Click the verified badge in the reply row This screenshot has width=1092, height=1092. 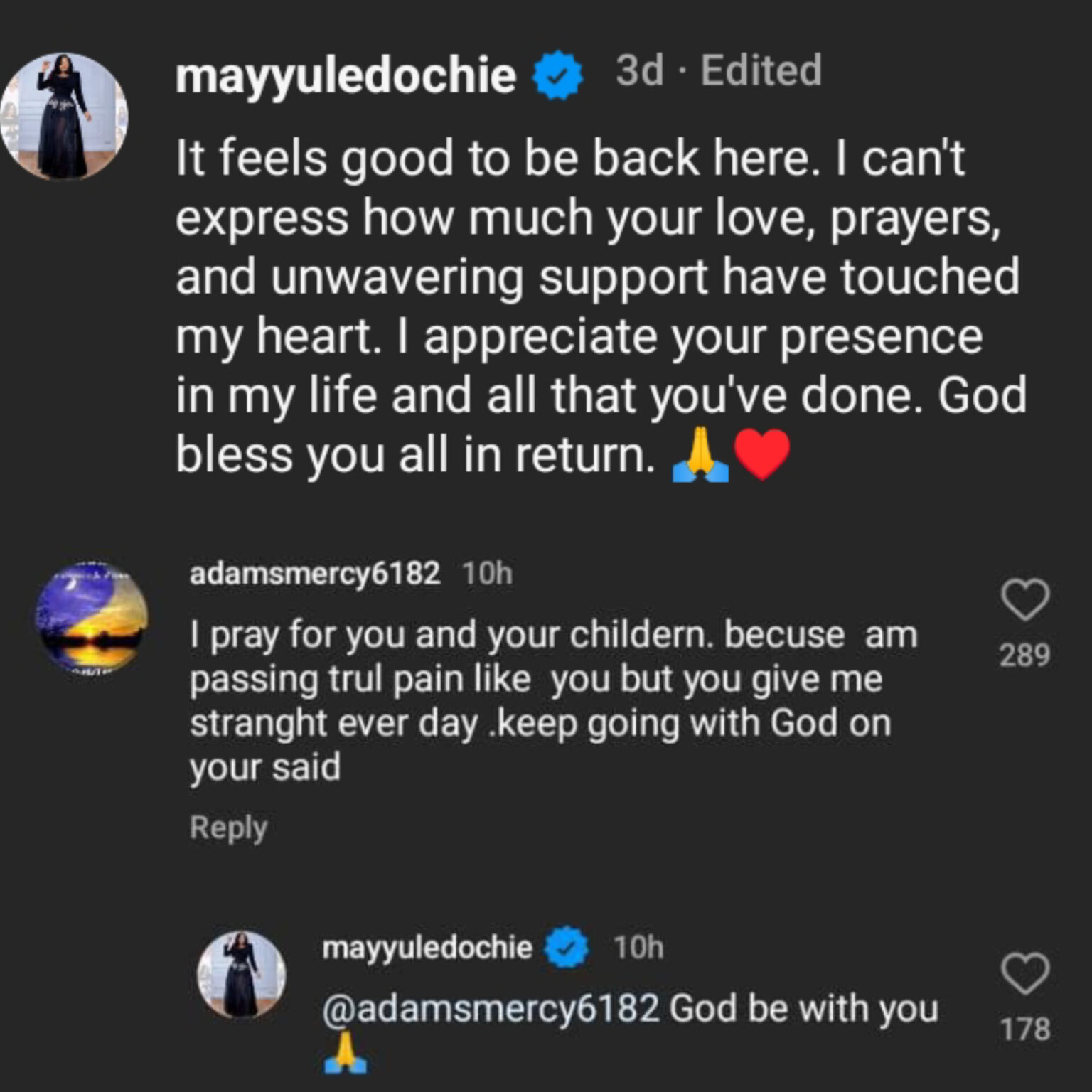tap(567, 948)
